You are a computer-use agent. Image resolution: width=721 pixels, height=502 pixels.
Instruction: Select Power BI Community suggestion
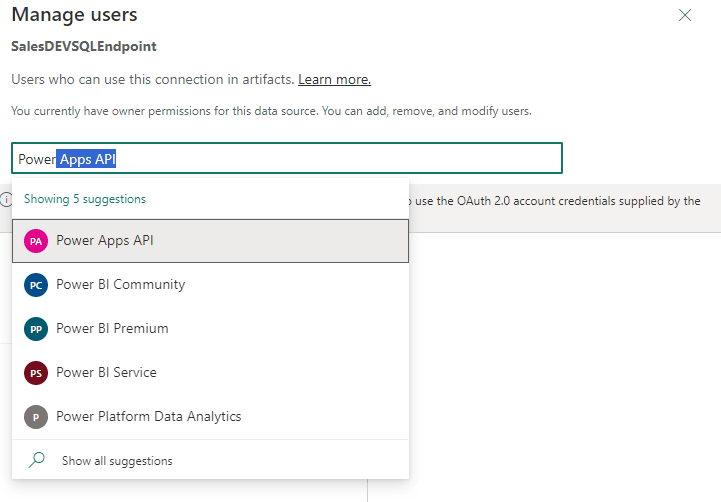tap(210, 285)
